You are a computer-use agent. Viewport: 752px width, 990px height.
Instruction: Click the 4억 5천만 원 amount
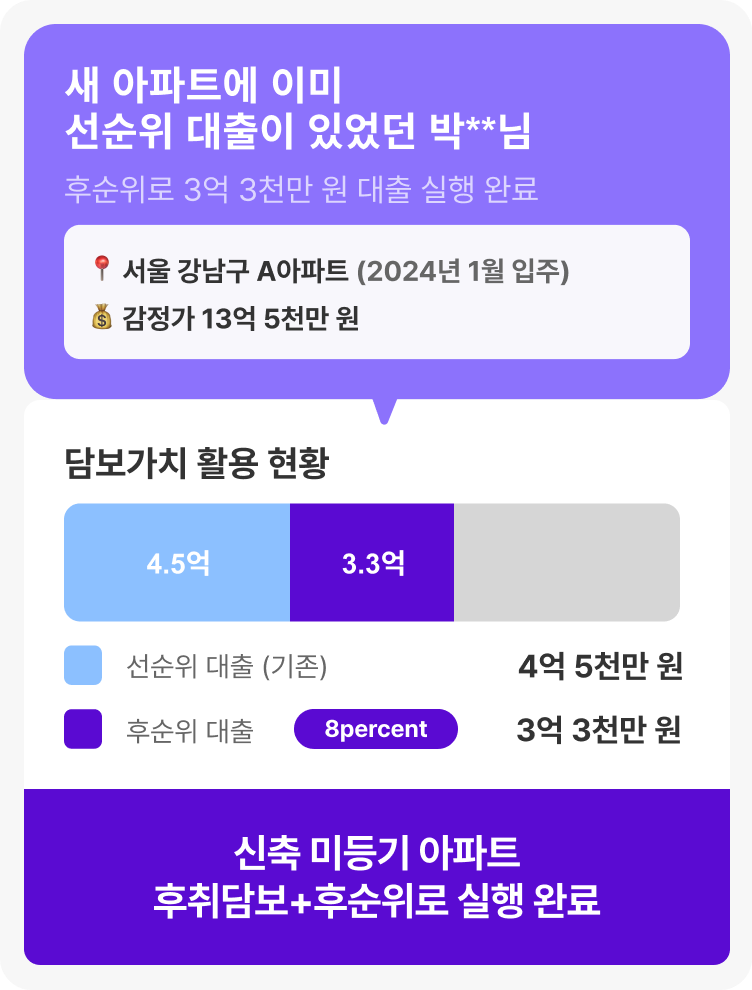[x=600, y=666]
